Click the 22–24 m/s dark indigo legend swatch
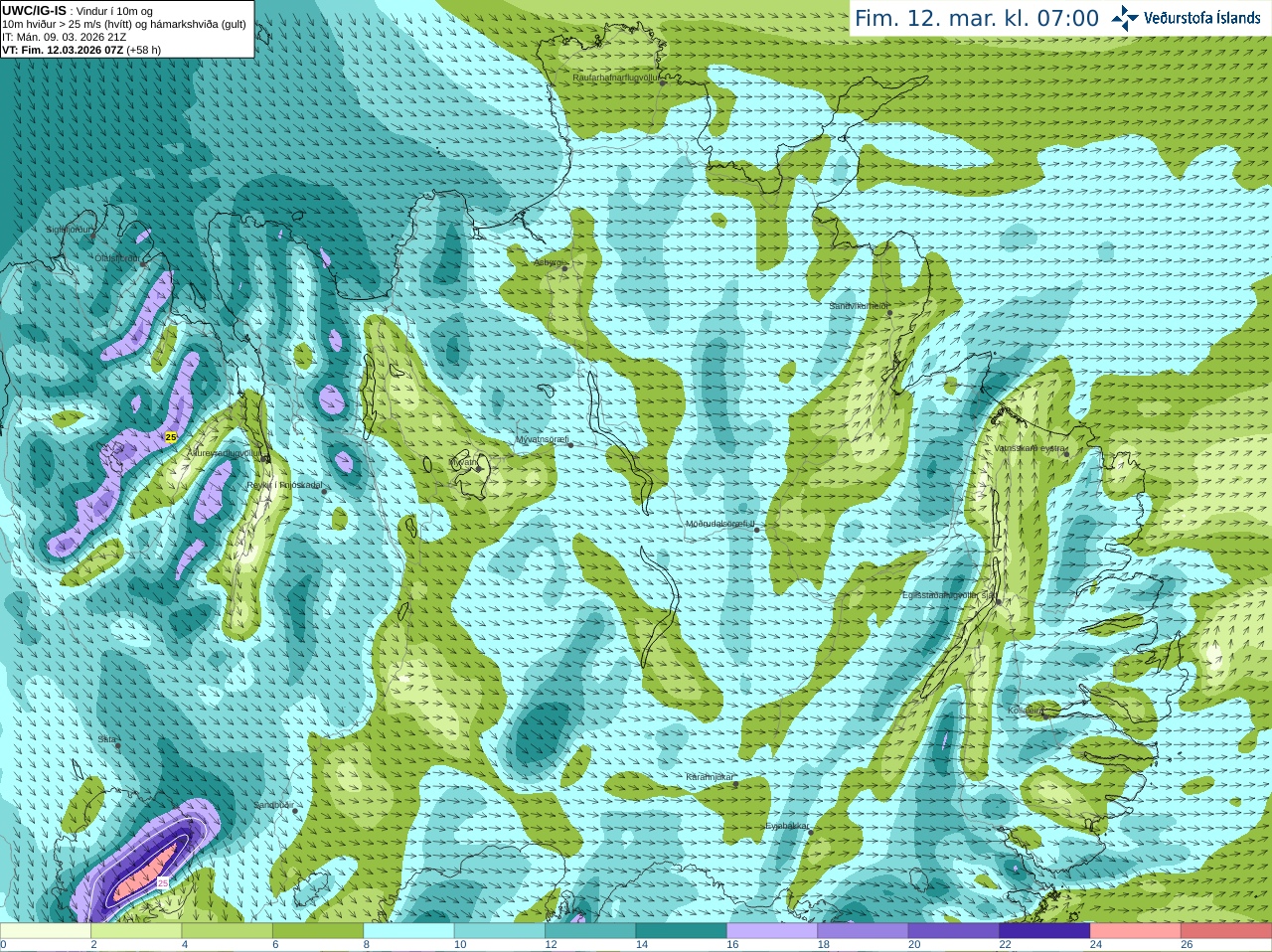The image size is (1272, 952). pos(1045,931)
